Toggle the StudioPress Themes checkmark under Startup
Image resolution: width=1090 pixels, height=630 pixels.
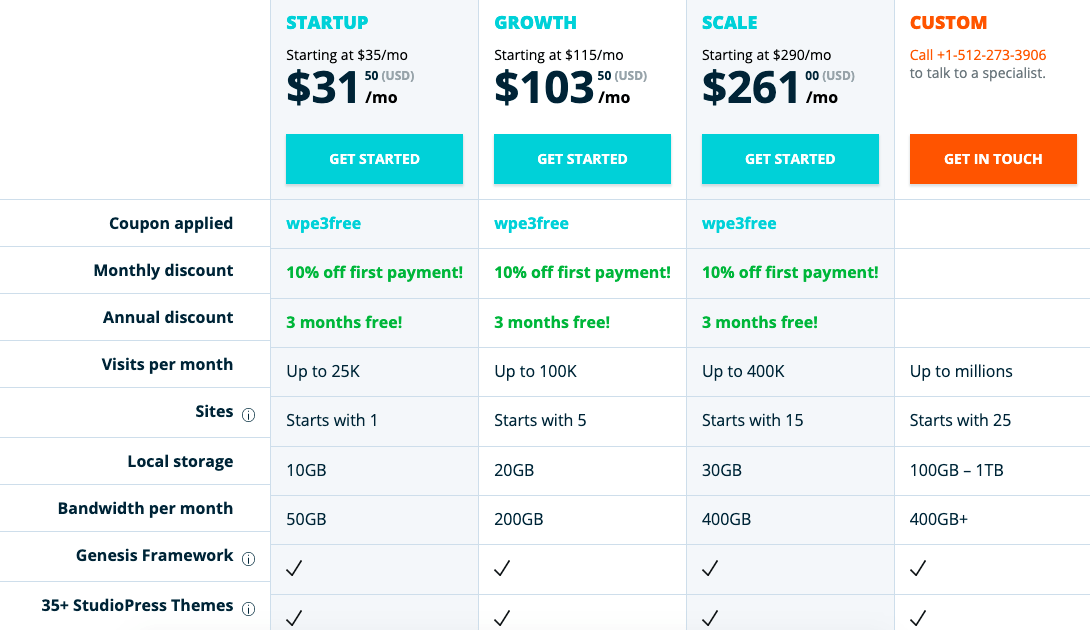(293, 618)
